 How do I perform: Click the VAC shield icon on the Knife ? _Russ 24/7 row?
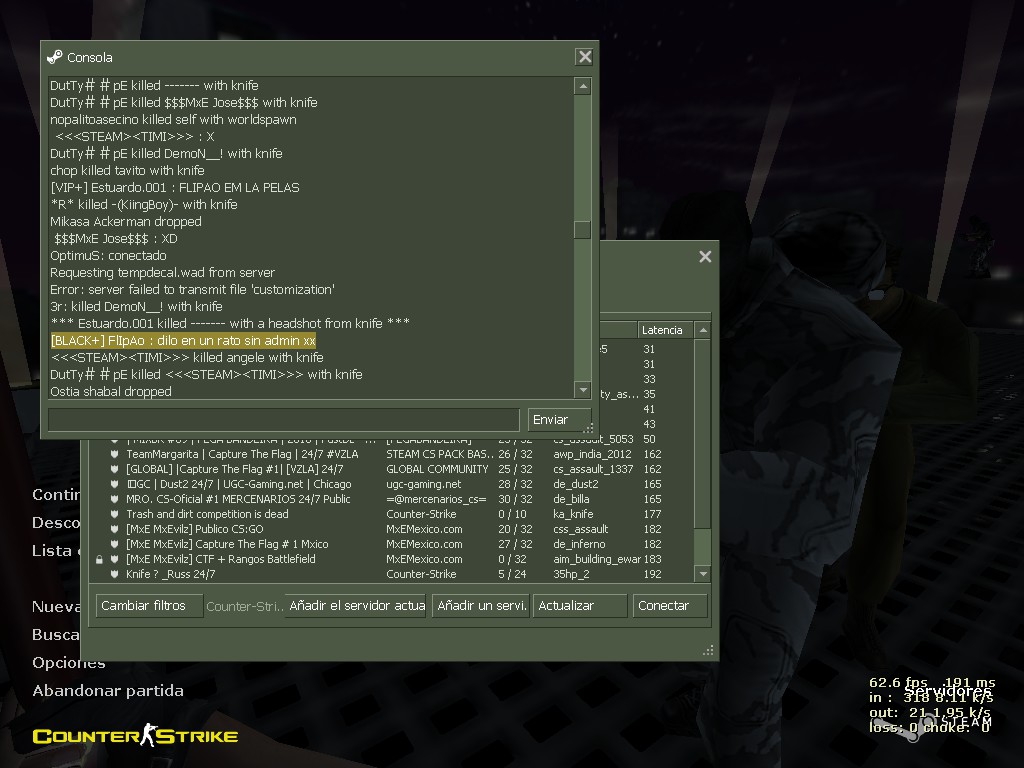point(114,574)
